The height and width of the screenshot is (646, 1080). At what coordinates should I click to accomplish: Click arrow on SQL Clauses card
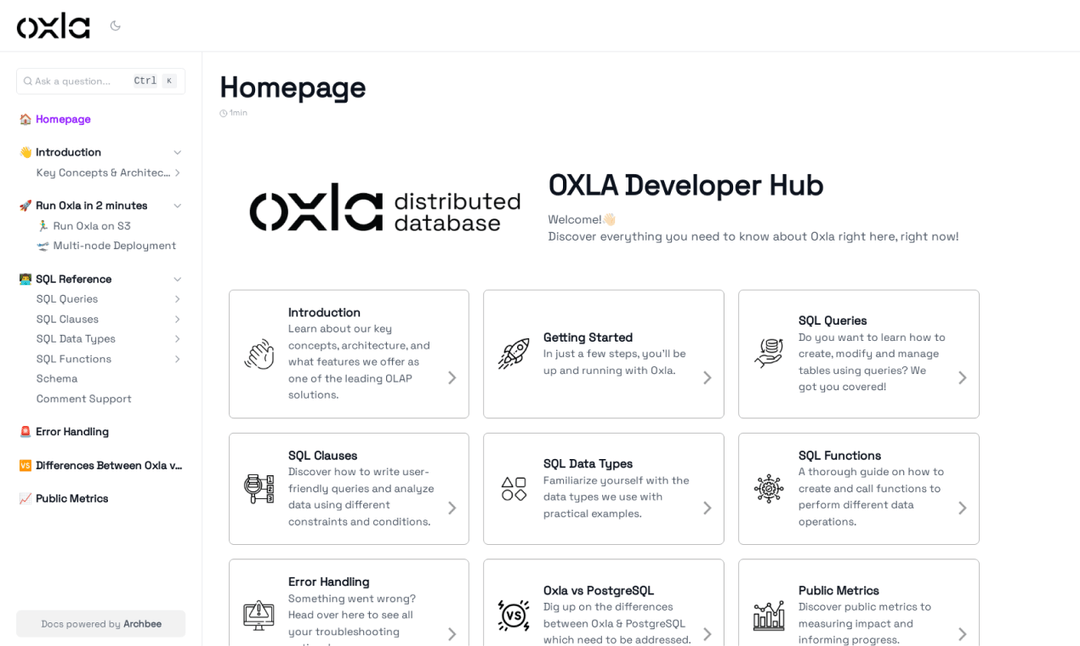tap(452, 508)
